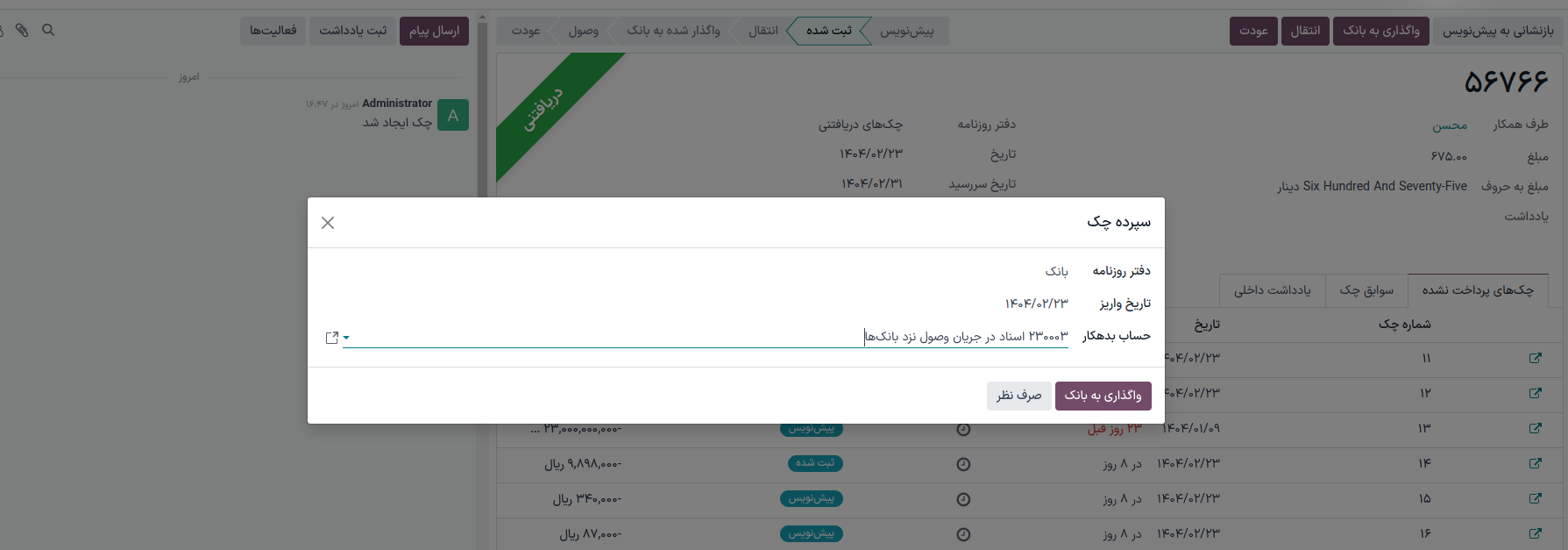Screen dimensions: 1568x550
Task: Open external link for حساب بدهکار account
Action: [332, 338]
